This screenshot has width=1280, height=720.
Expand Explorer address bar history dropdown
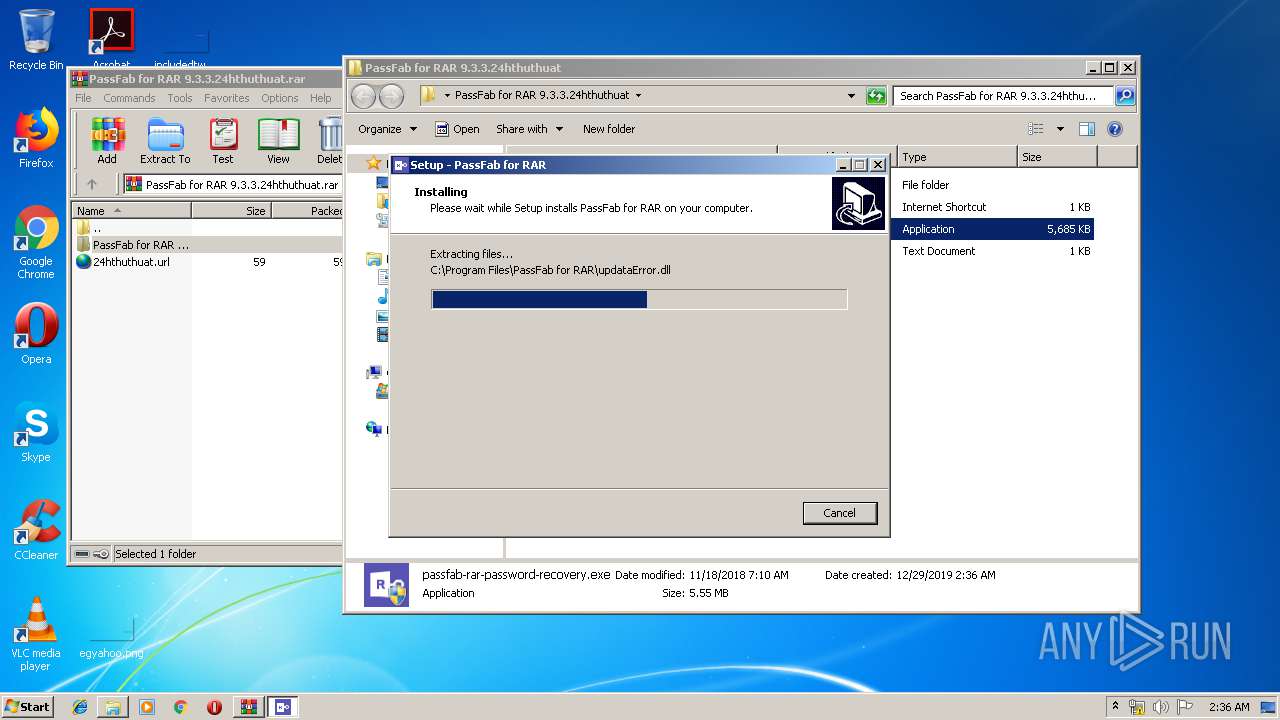click(851, 96)
